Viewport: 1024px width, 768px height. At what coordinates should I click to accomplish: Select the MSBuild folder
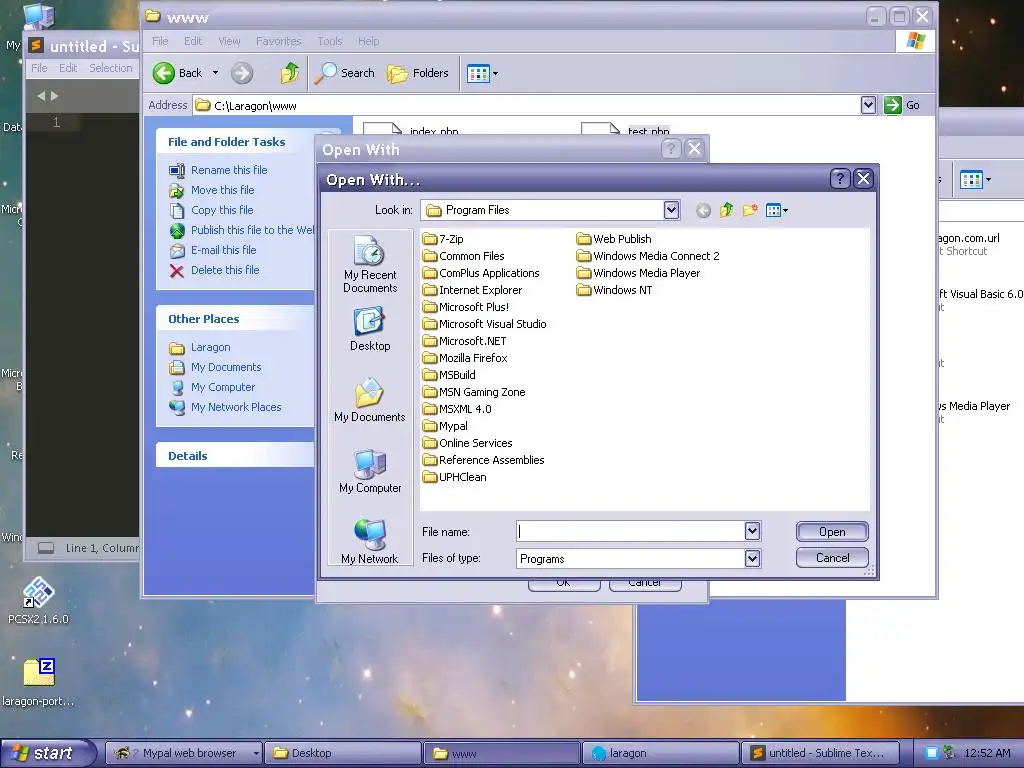[449, 375]
